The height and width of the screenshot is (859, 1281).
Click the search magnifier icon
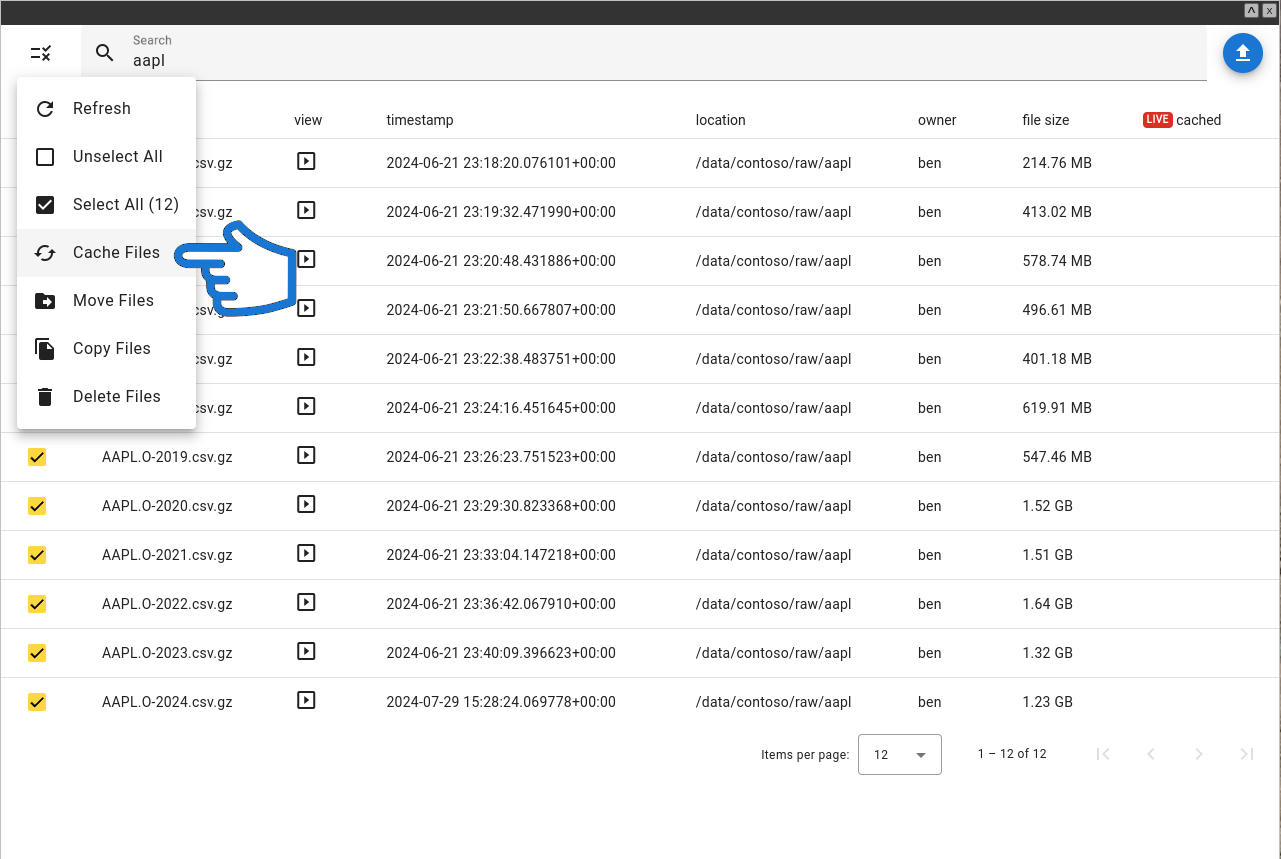point(105,53)
